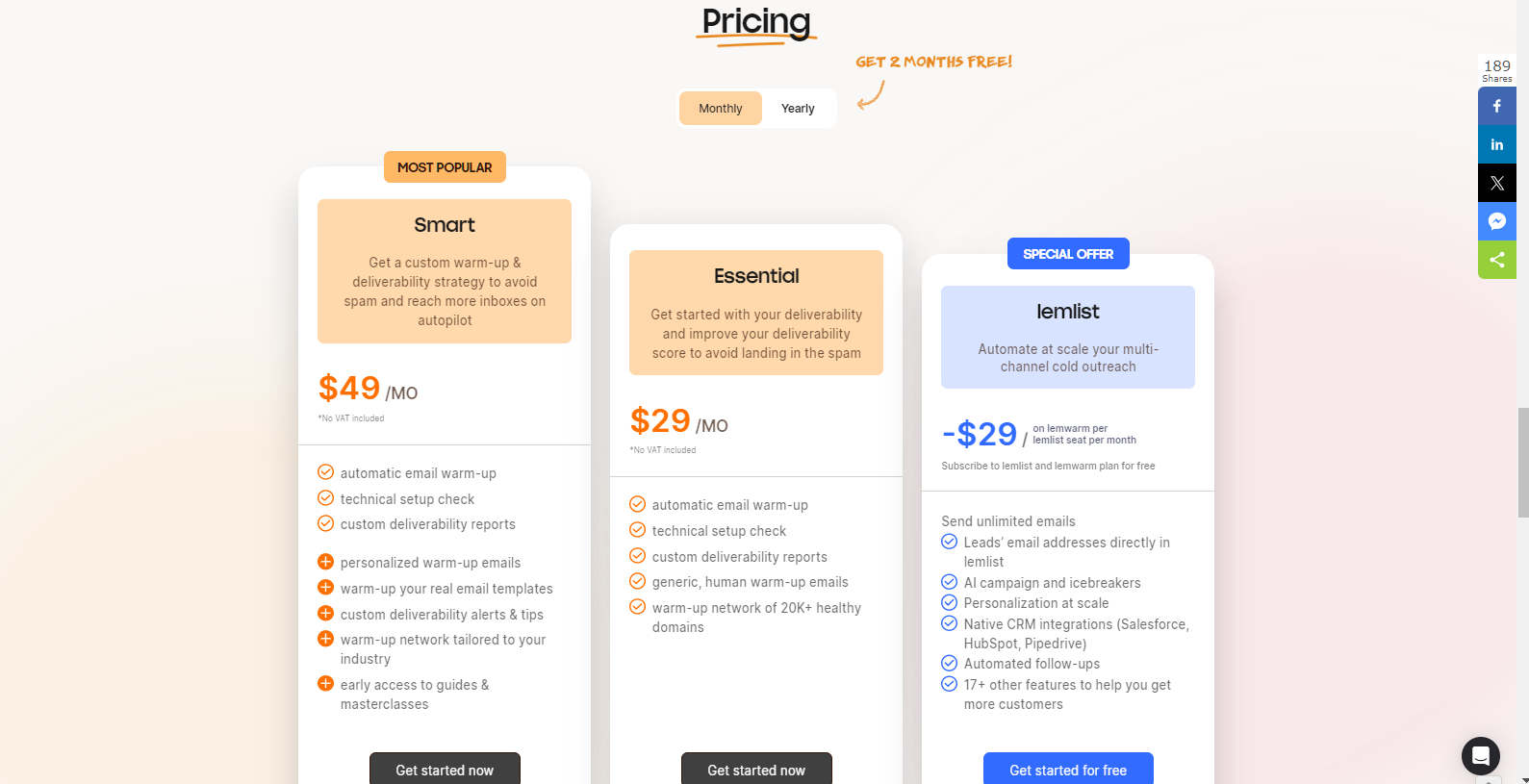This screenshot has height=784, width=1529.
Task: Open the chat support widget
Action: (1480, 755)
